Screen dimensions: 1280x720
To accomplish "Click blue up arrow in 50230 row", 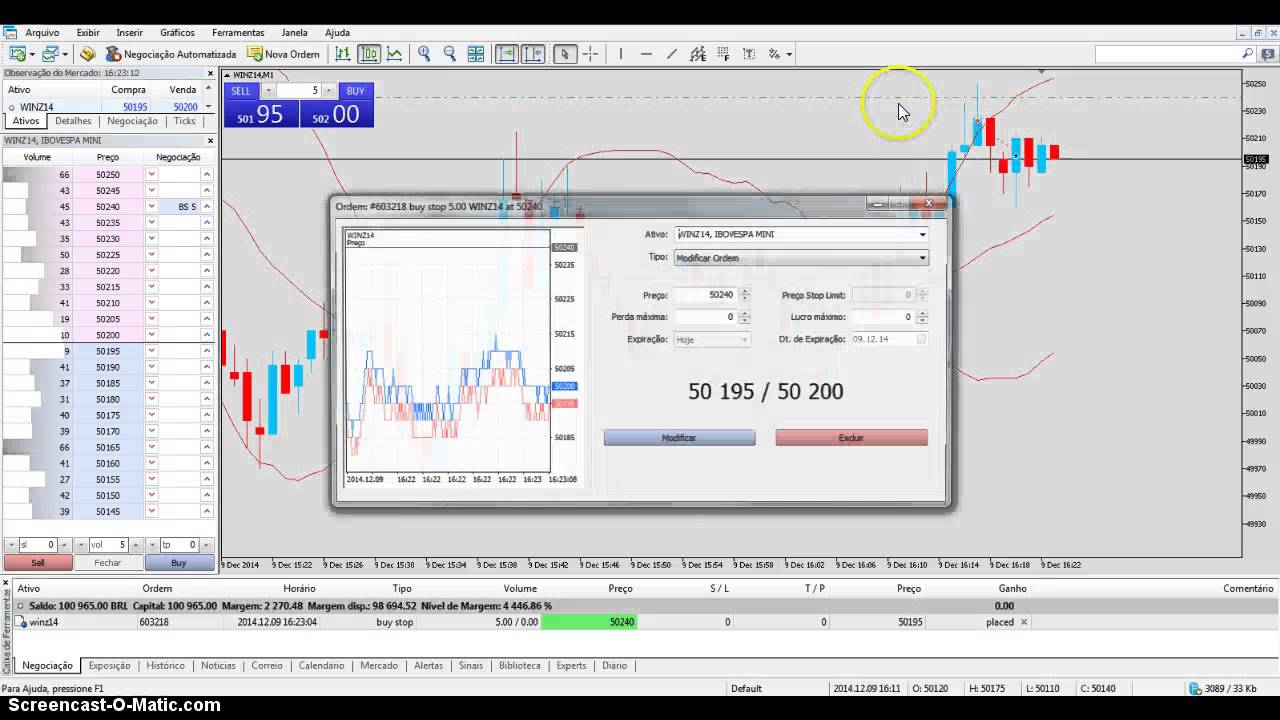I will pos(207,239).
